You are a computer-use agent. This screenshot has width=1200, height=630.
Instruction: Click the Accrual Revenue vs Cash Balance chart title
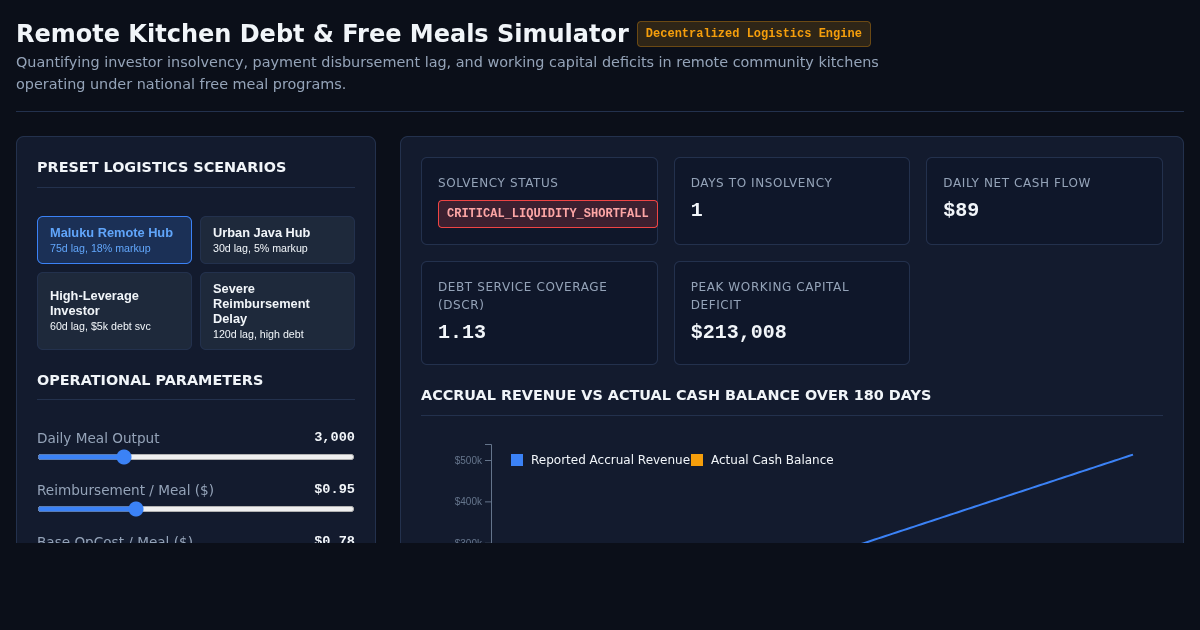click(x=676, y=395)
